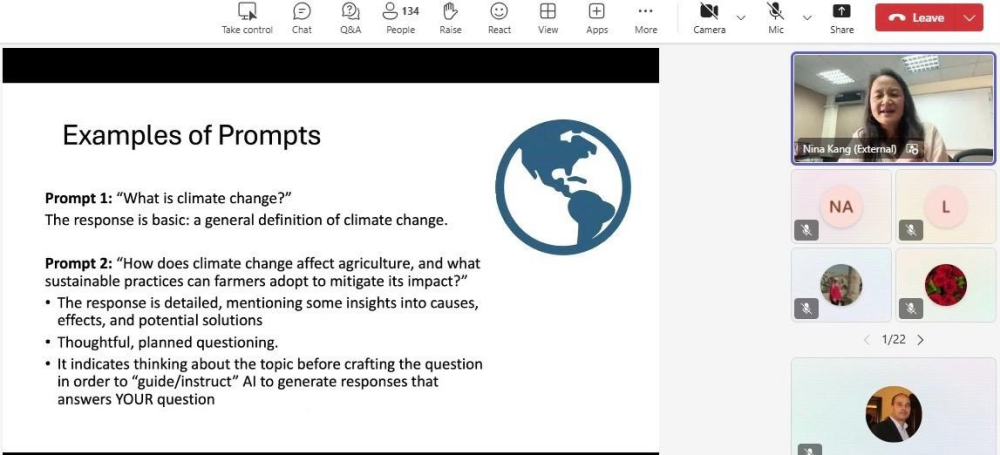Viewport: 1000px width, 455px height.
Task: Go to previous participant gallery page
Action: (866, 340)
